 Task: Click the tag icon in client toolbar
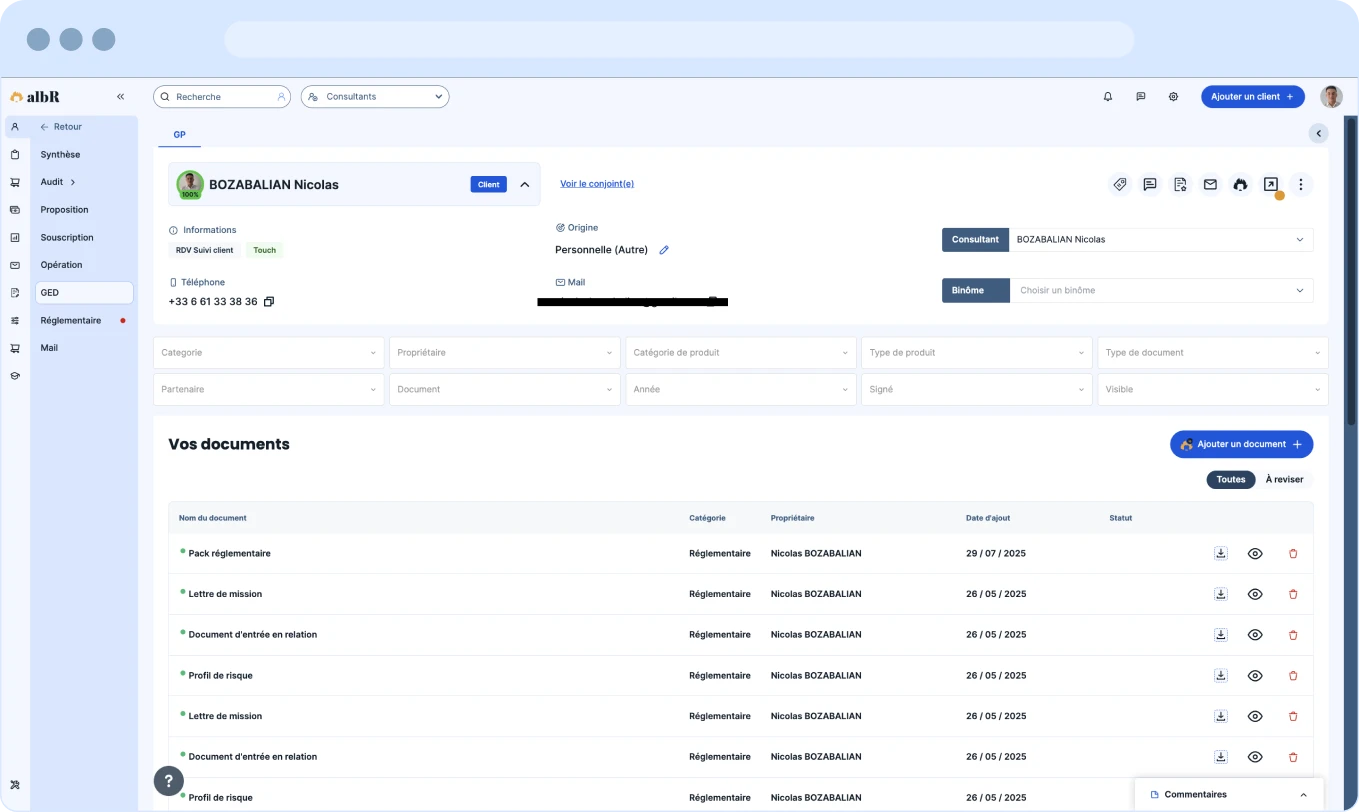tap(1120, 184)
